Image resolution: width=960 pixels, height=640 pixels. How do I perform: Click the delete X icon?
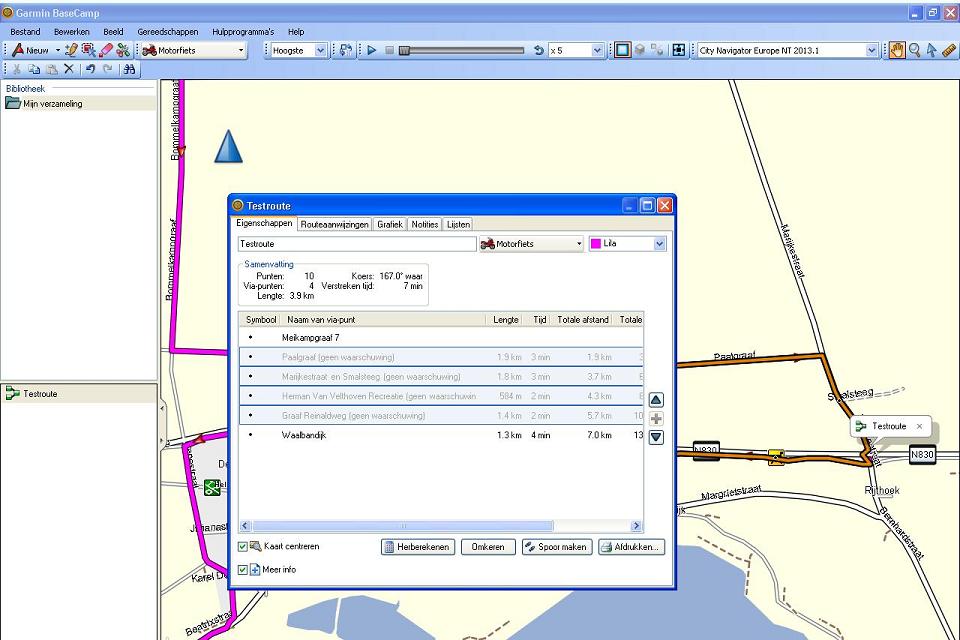69,69
